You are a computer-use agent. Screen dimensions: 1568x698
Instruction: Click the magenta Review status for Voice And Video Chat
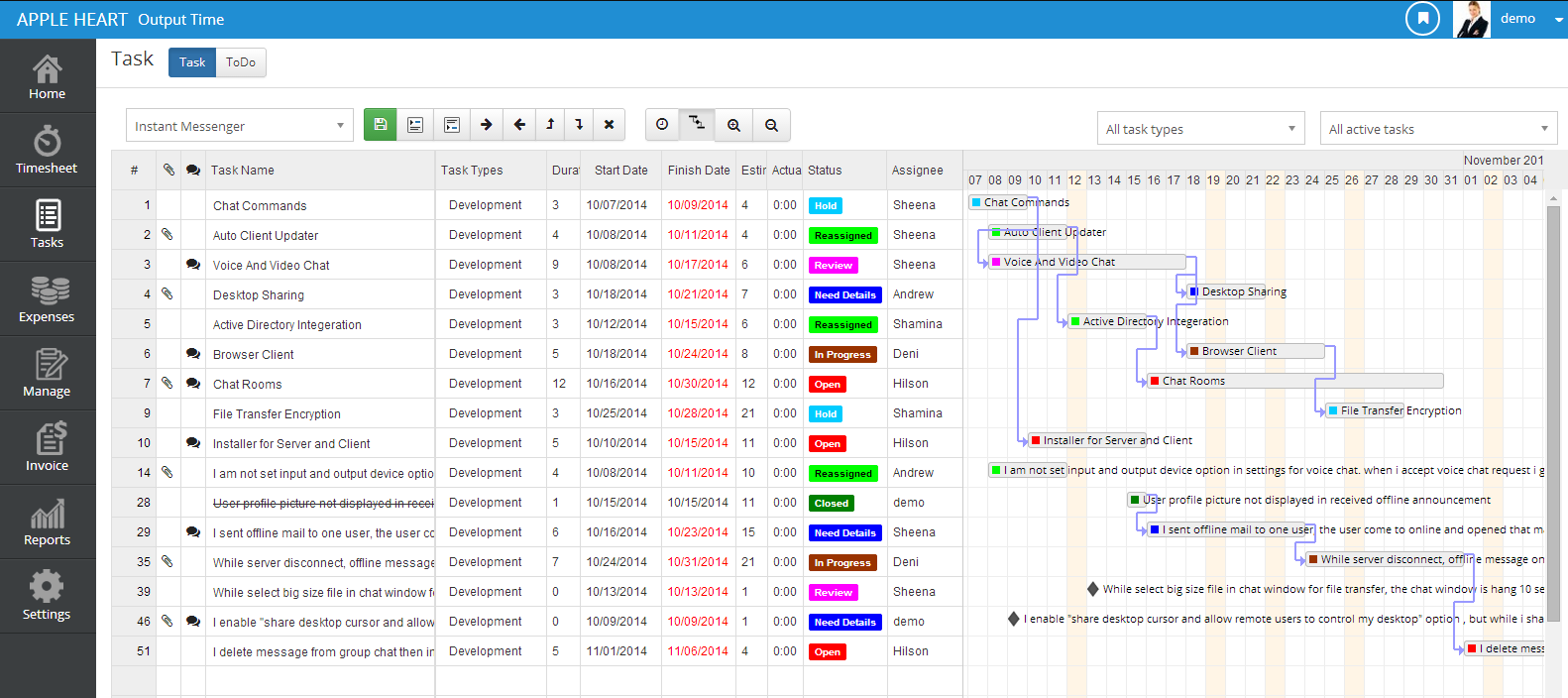(x=833, y=265)
